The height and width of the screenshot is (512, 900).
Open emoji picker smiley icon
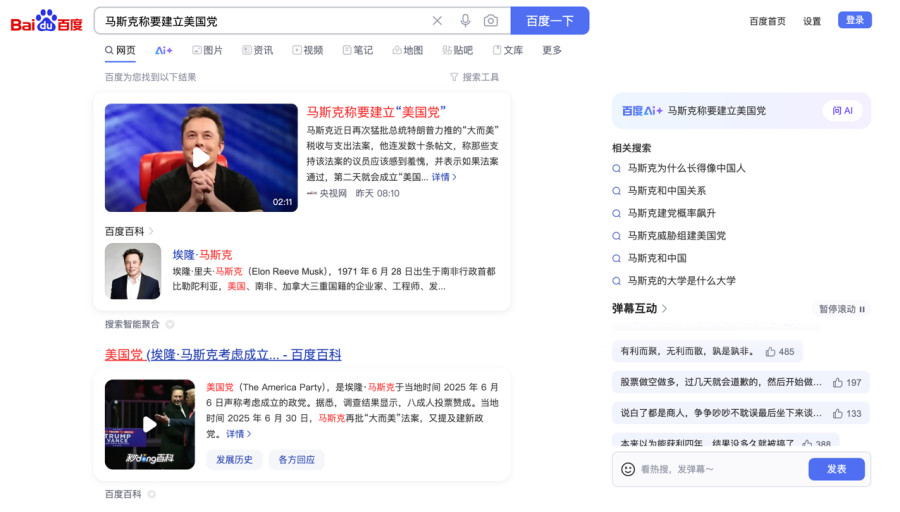pos(628,469)
